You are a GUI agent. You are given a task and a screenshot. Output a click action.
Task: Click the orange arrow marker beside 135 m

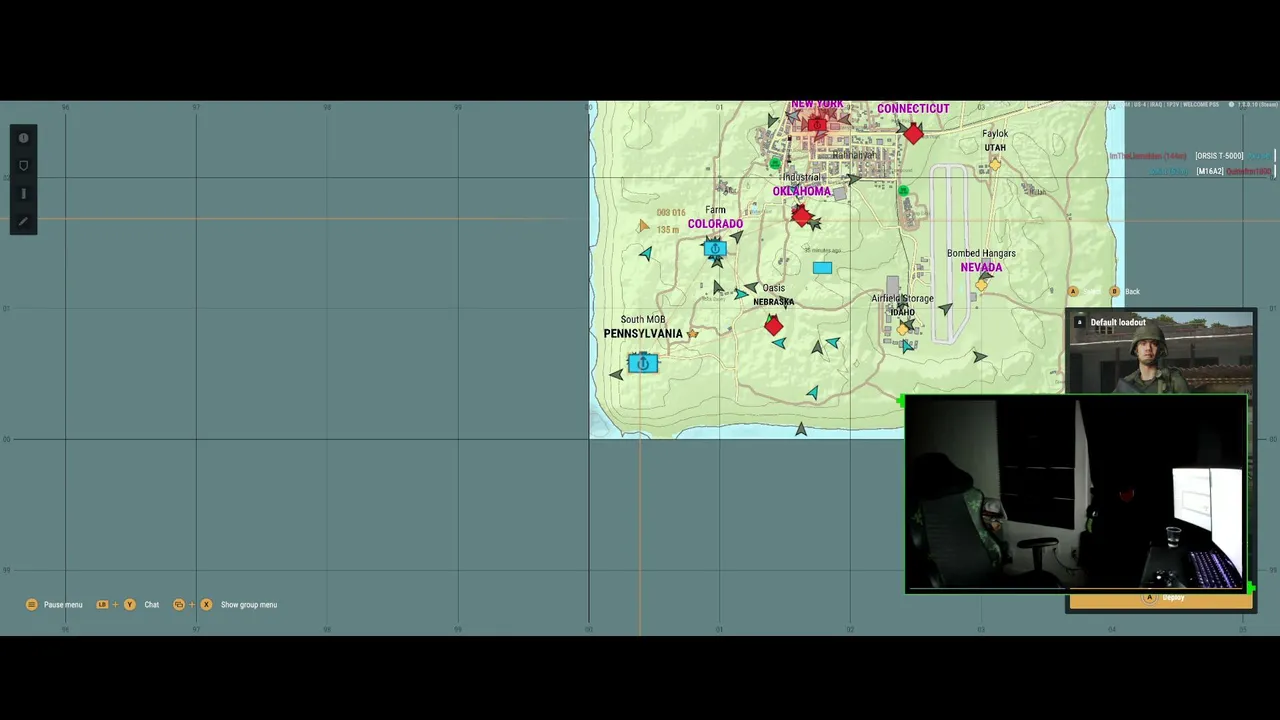click(x=643, y=227)
